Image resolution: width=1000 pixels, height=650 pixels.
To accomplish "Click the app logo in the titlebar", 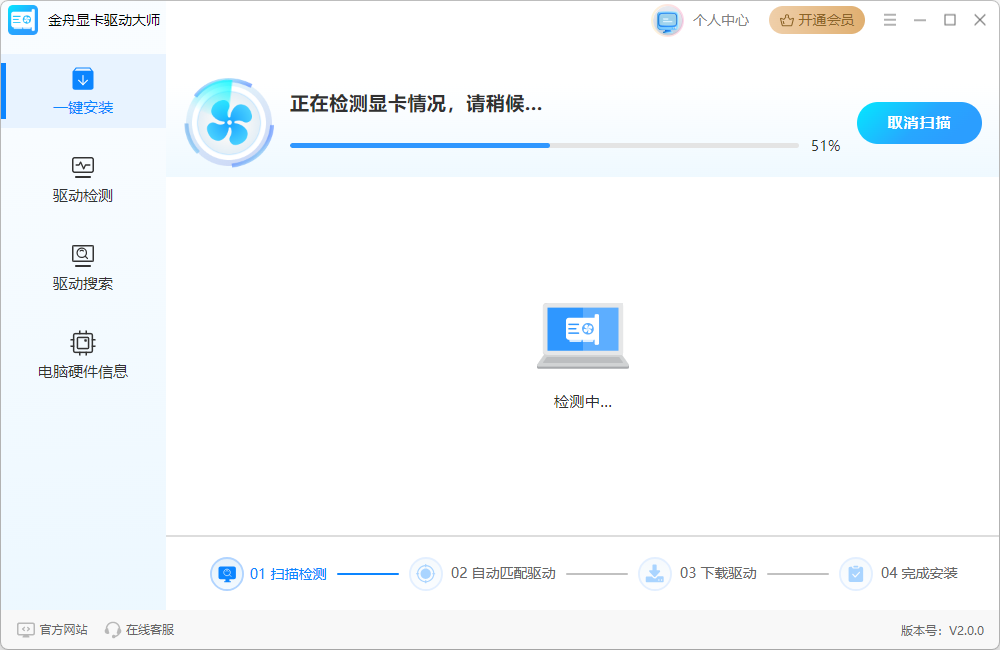I will coord(22,19).
